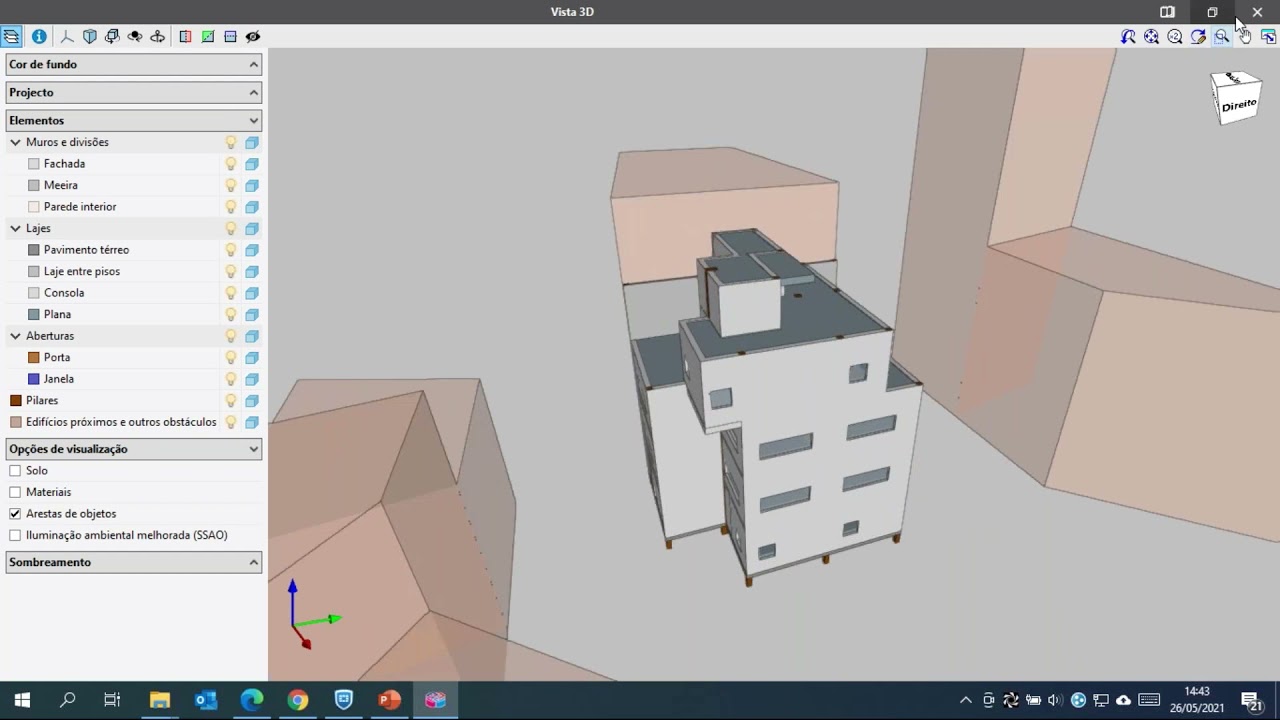Select the zoom extents icon
The height and width of the screenshot is (720, 1280).
tap(1151, 36)
